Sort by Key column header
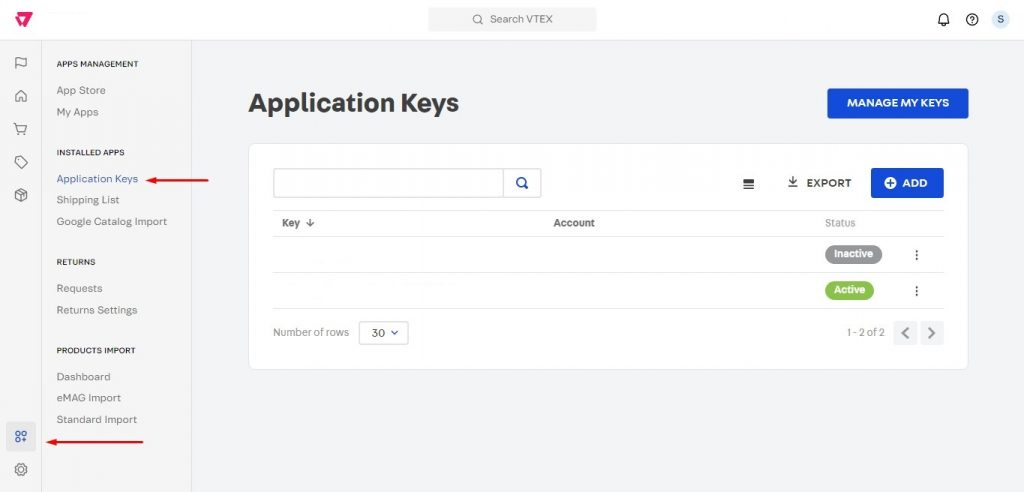Image resolution: width=1024 pixels, height=492 pixels. tap(298, 223)
